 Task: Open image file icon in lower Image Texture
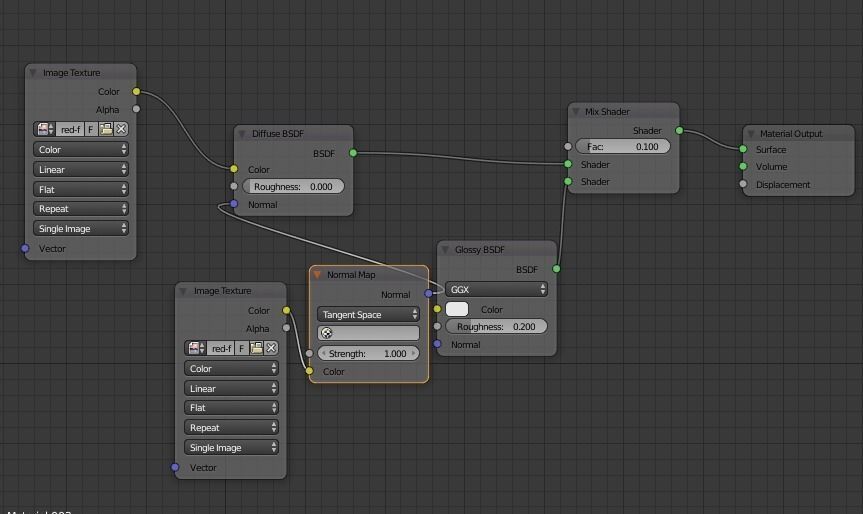[x=256, y=348]
